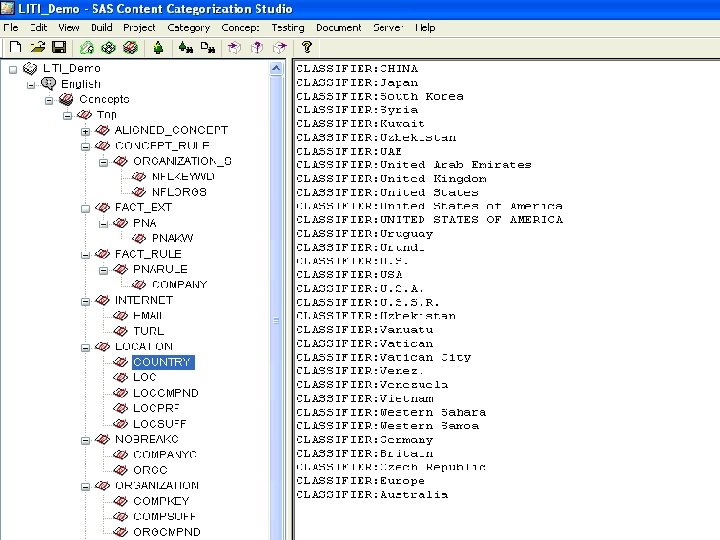This screenshot has height=540, width=720.
Task: Collapse the Top tree node
Action: pos(68,116)
